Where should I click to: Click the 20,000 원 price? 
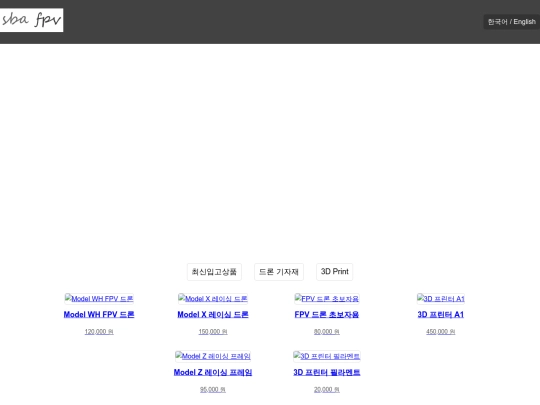pyautogui.click(x=327, y=390)
